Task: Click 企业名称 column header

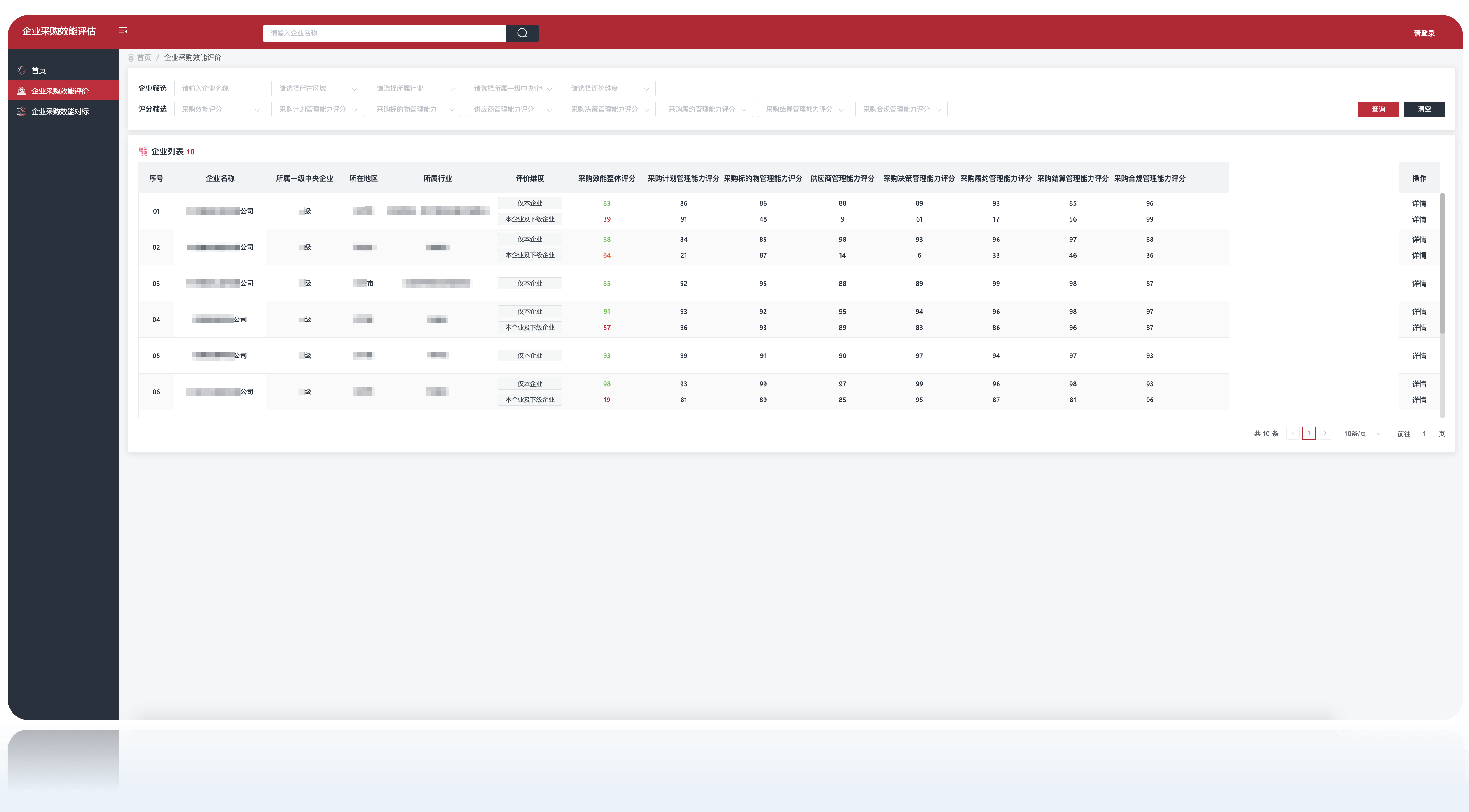Action: [220, 178]
